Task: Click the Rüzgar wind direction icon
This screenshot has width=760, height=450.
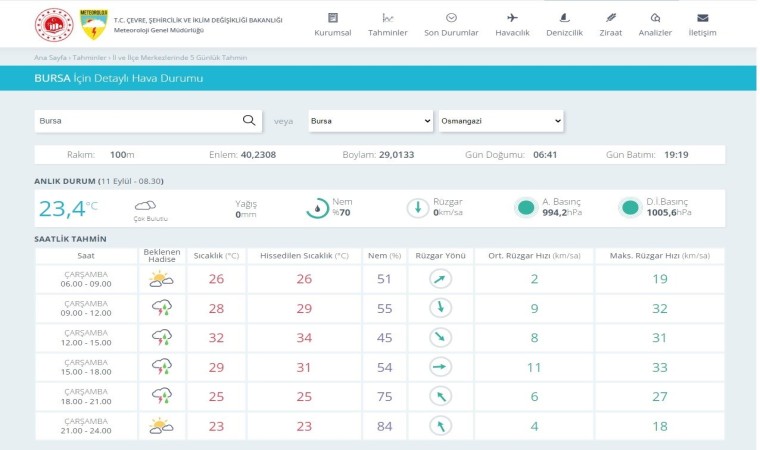Action: tap(417, 208)
